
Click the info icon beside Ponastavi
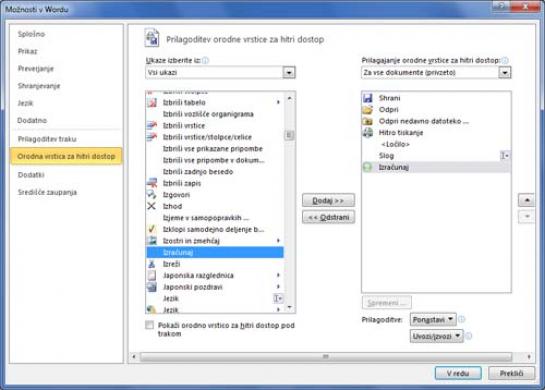pyautogui.click(x=462, y=319)
